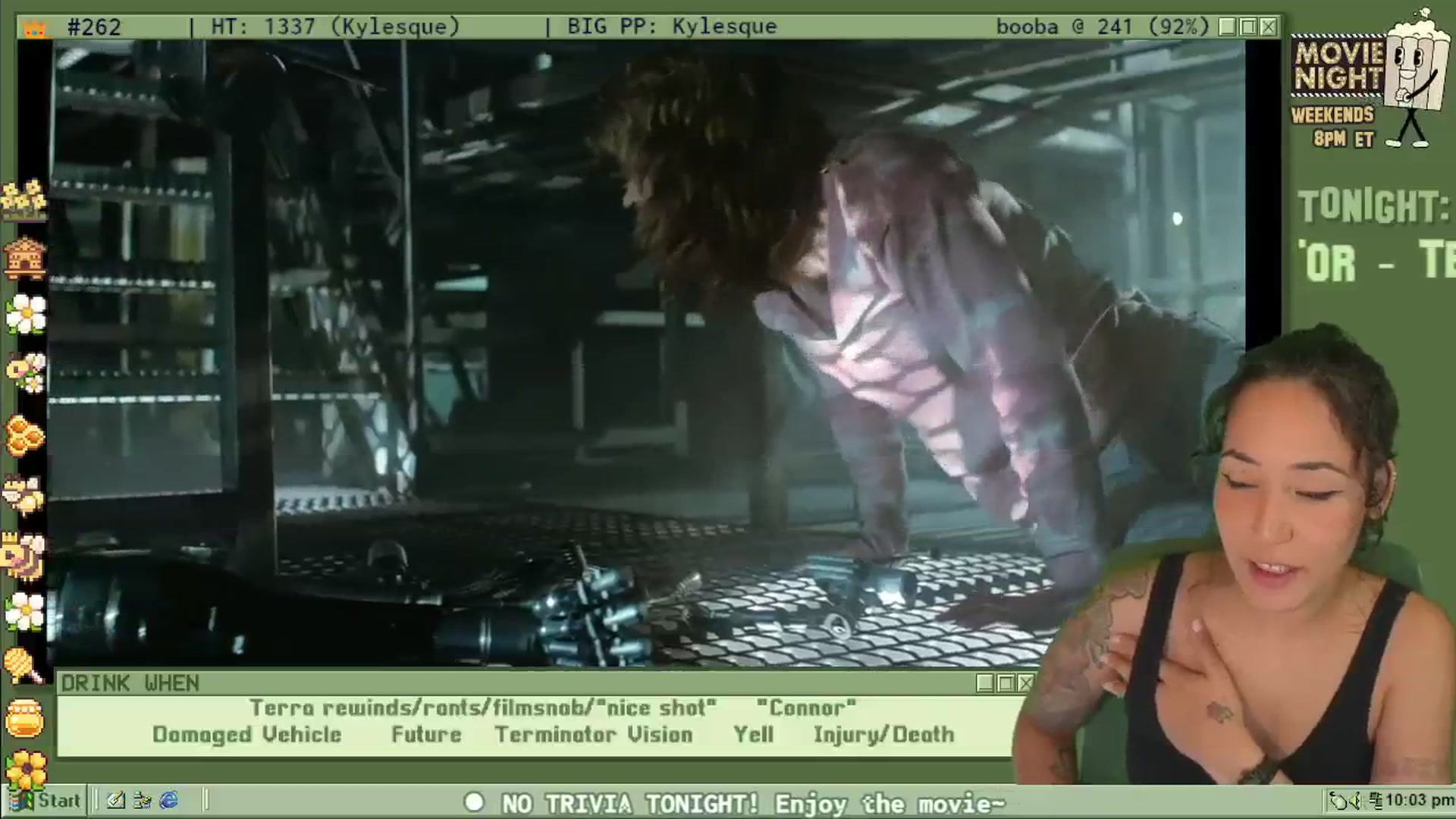Click the network tray icon beside clock
This screenshot has width=1456, height=819.
[1376, 800]
